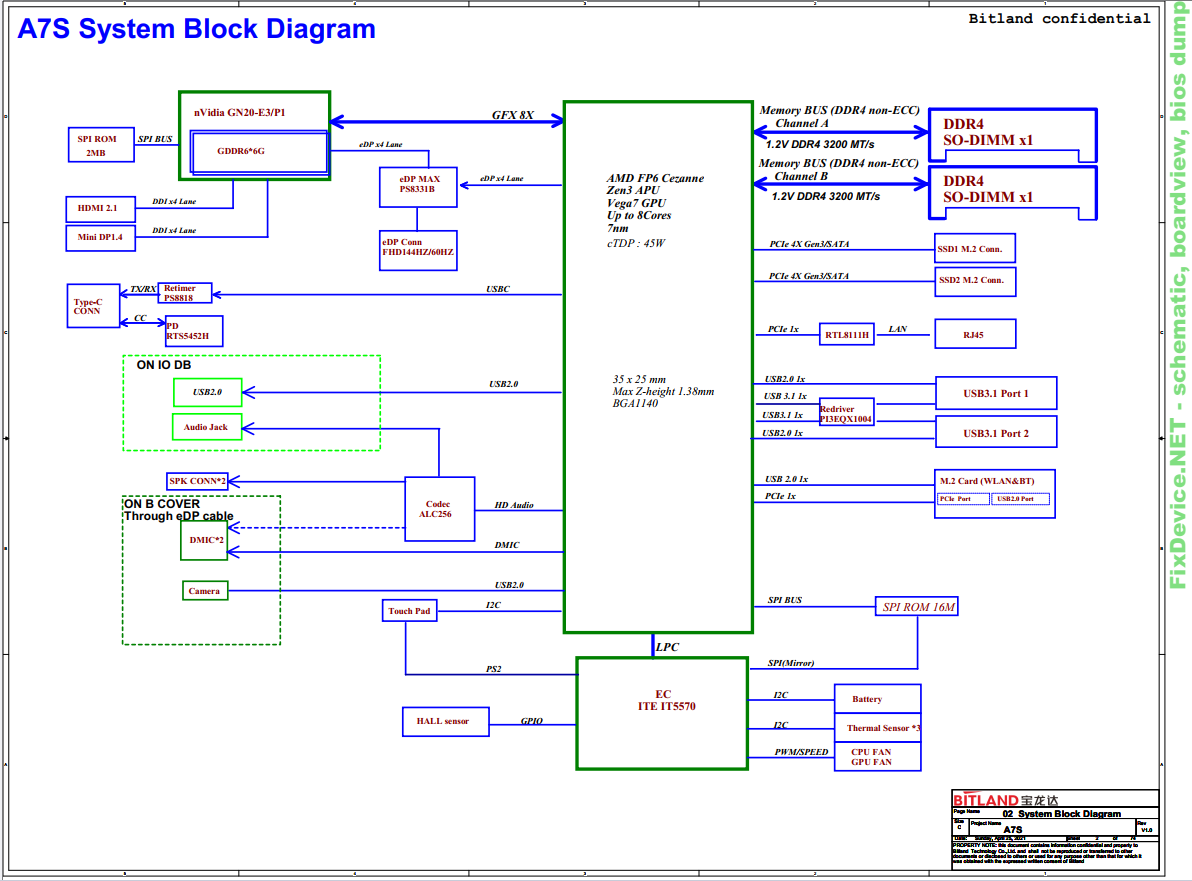Screen dimensions: 1192x881
Task: Click the SPI ROM 16M block
Action: click(x=917, y=607)
